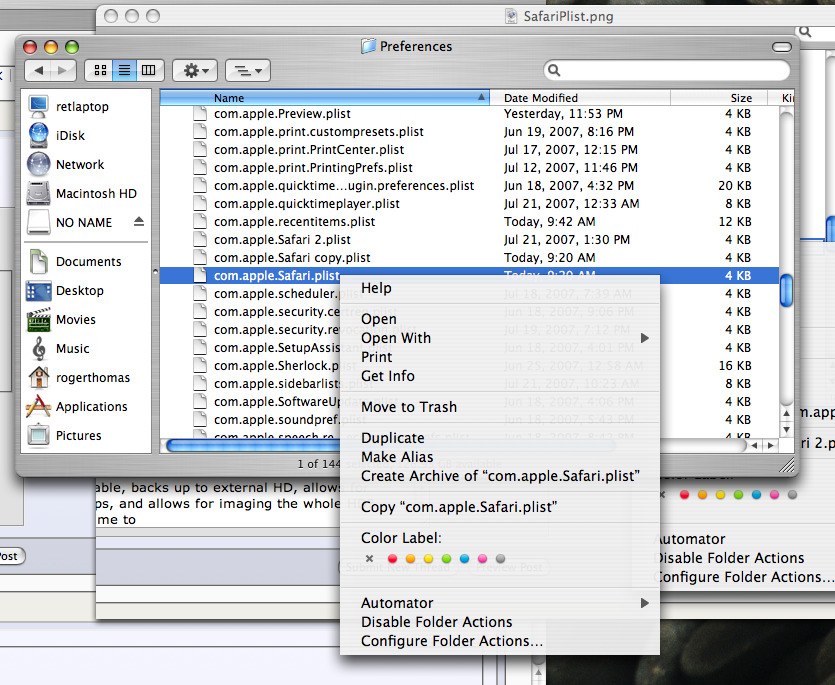Click the vertical scrollbar thumb in file list
Image resolution: width=835 pixels, height=685 pixels.
coord(786,290)
